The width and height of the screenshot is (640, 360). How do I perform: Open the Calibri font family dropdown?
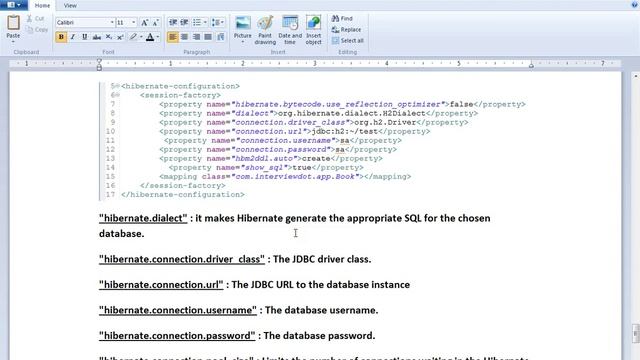(112, 22)
